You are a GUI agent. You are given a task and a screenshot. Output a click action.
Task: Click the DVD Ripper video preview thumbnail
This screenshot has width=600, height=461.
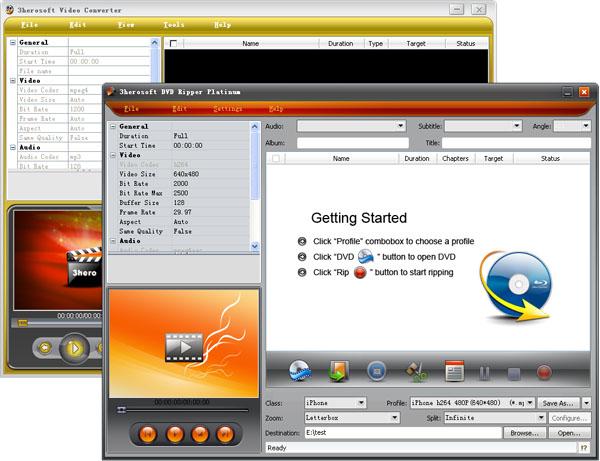184,343
